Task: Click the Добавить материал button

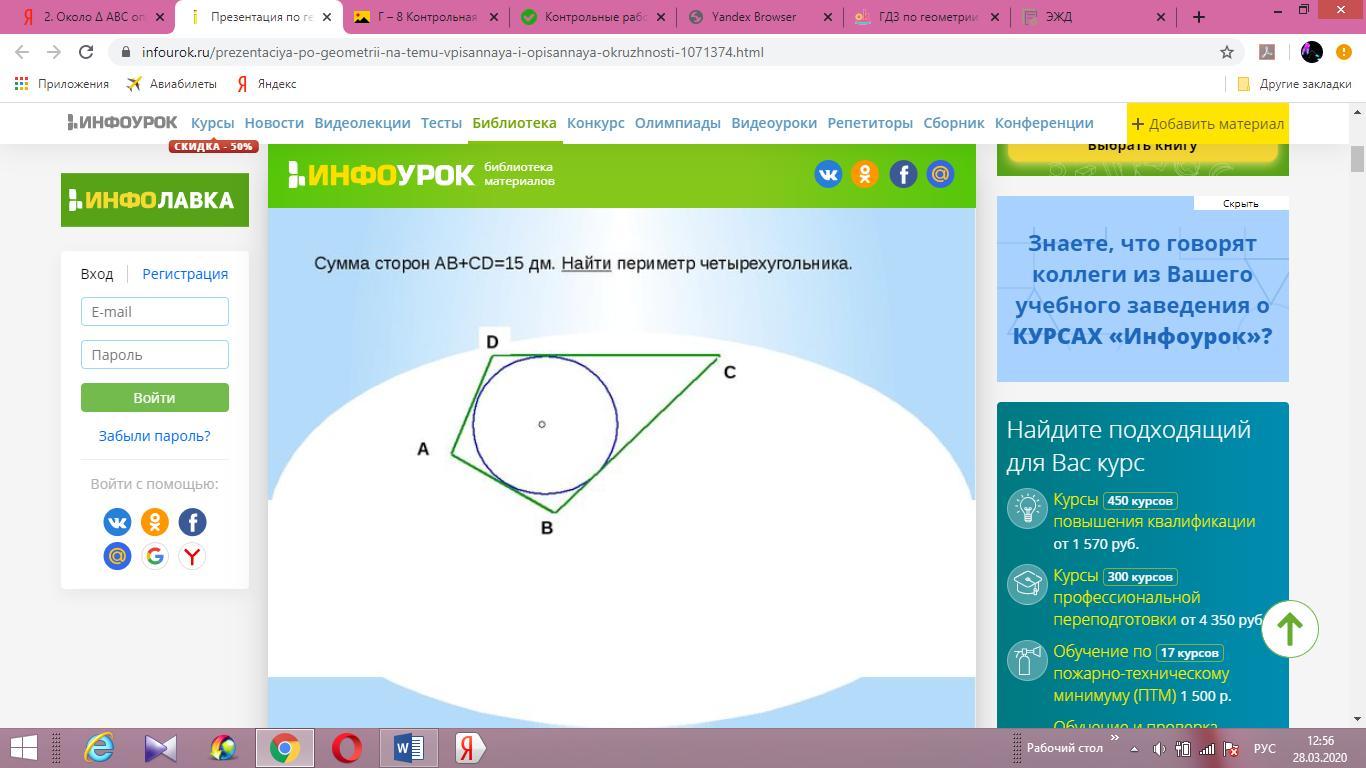Action: click(x=1208, y=123)
